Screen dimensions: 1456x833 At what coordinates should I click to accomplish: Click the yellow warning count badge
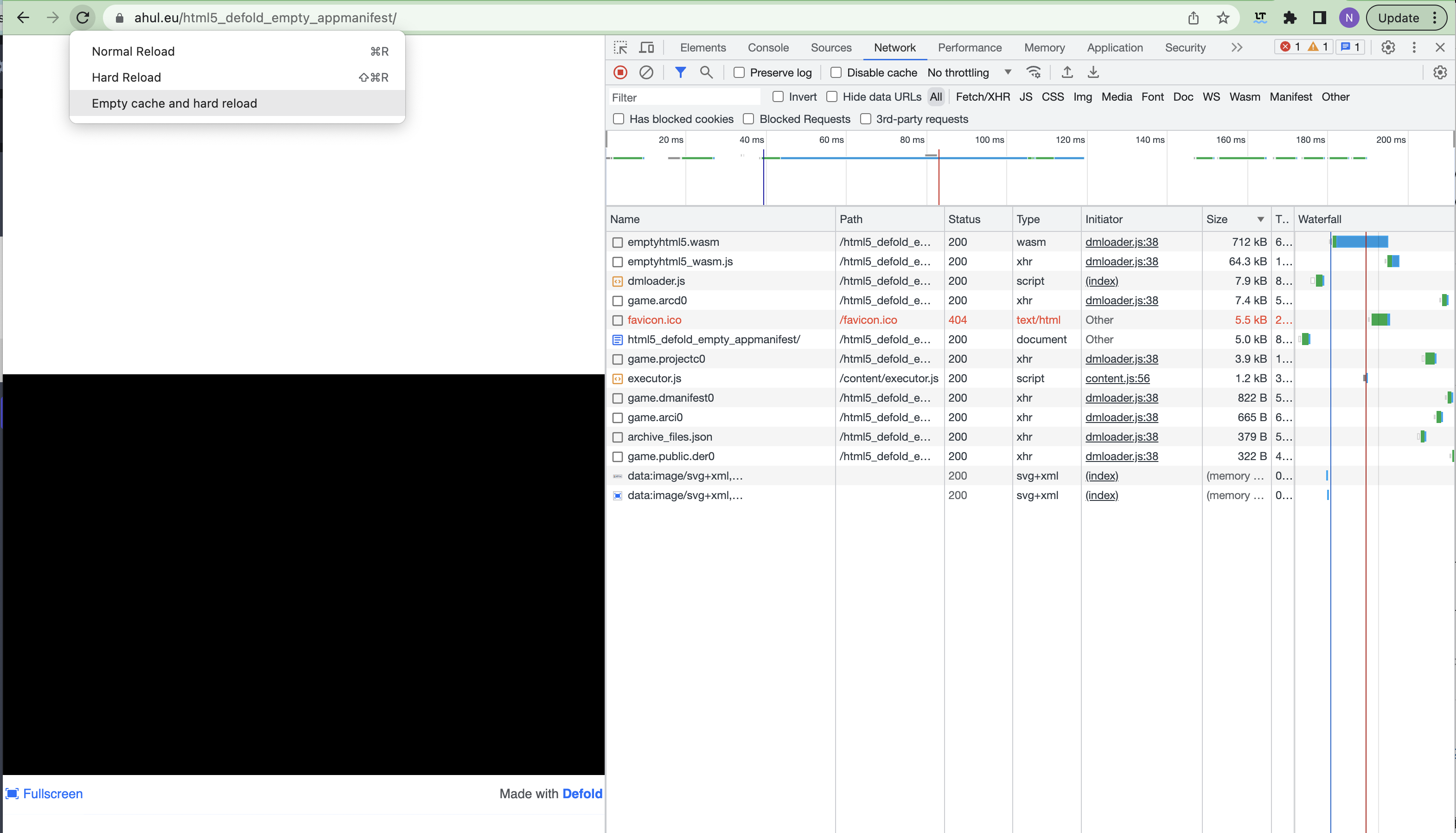click(x=1318, y=47)
